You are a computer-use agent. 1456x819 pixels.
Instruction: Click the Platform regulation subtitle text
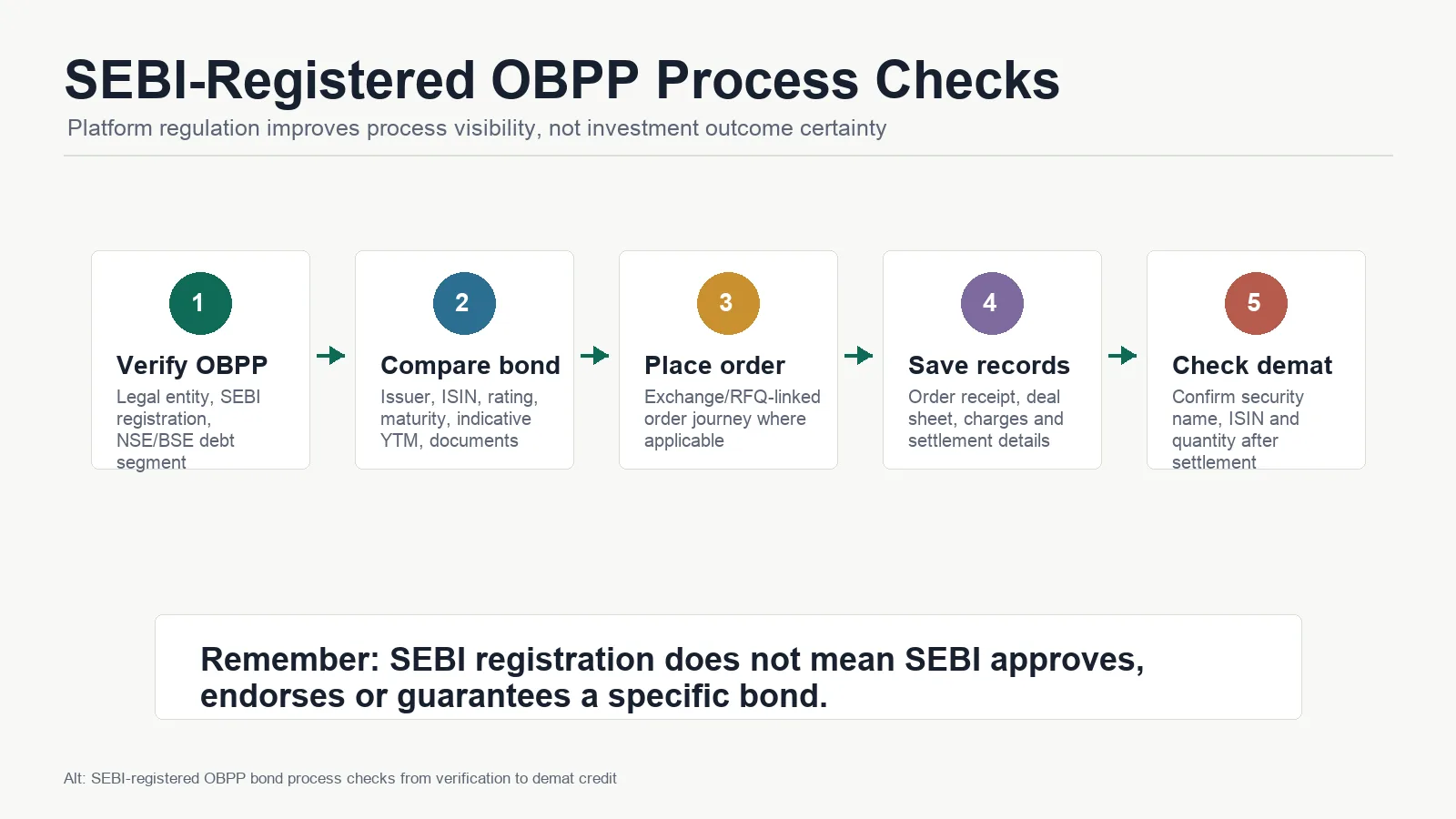click(x=477, y=128)
